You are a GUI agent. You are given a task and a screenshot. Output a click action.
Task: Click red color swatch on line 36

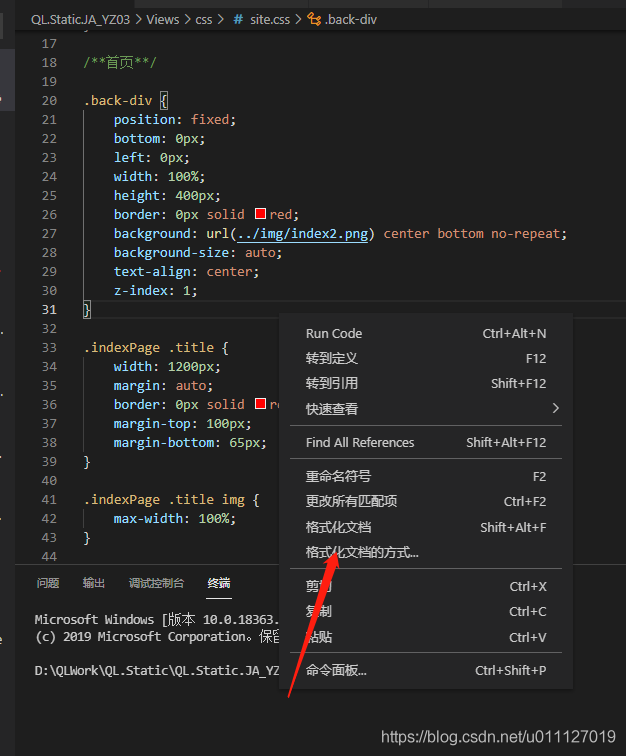[x=260, y=404]
